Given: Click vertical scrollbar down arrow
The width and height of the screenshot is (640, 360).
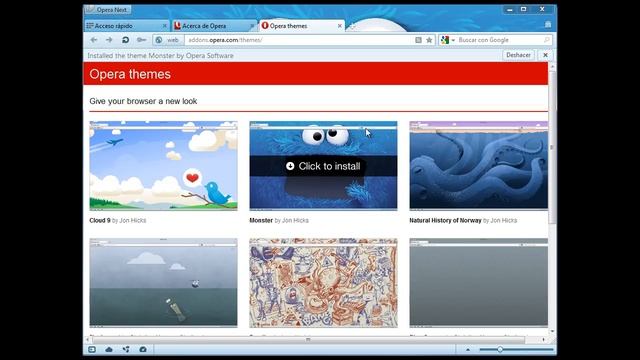Looking at the screenshot, I should tap(553, 331).
